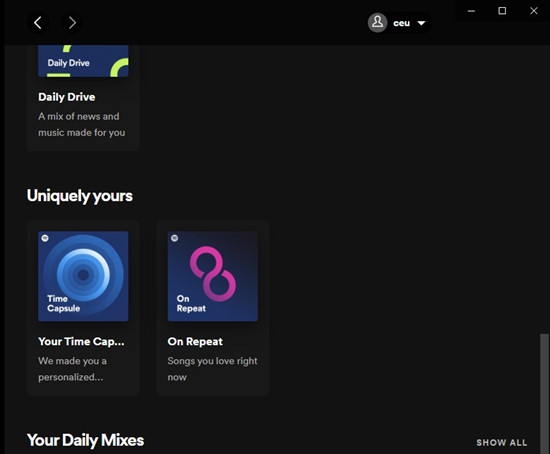Minimize the Spotify window
Viewport: 550px width, 454px height.
pyautogui.click(x=471, y=11)
